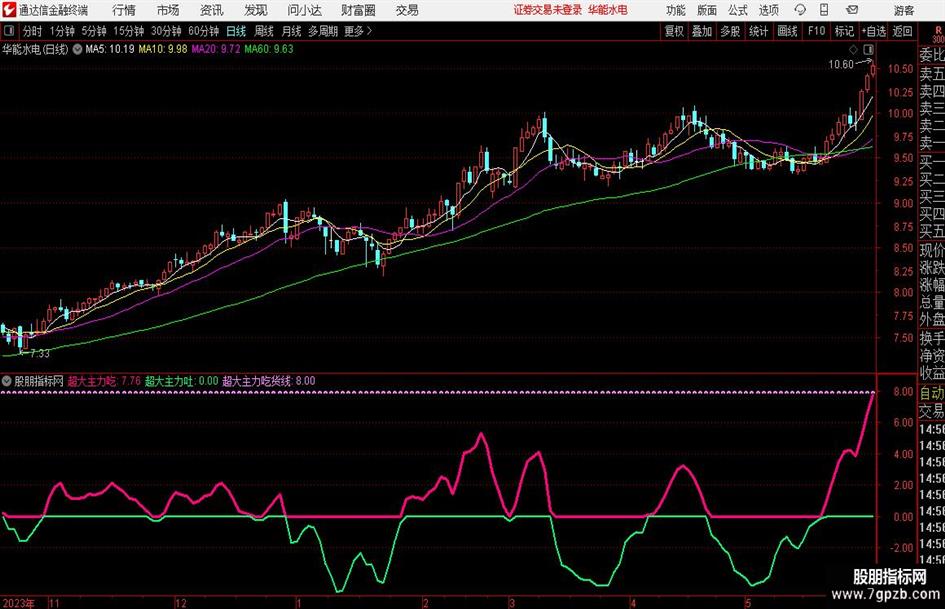
Task: Switch to the 分时 view tab
Action: [33, 31]
